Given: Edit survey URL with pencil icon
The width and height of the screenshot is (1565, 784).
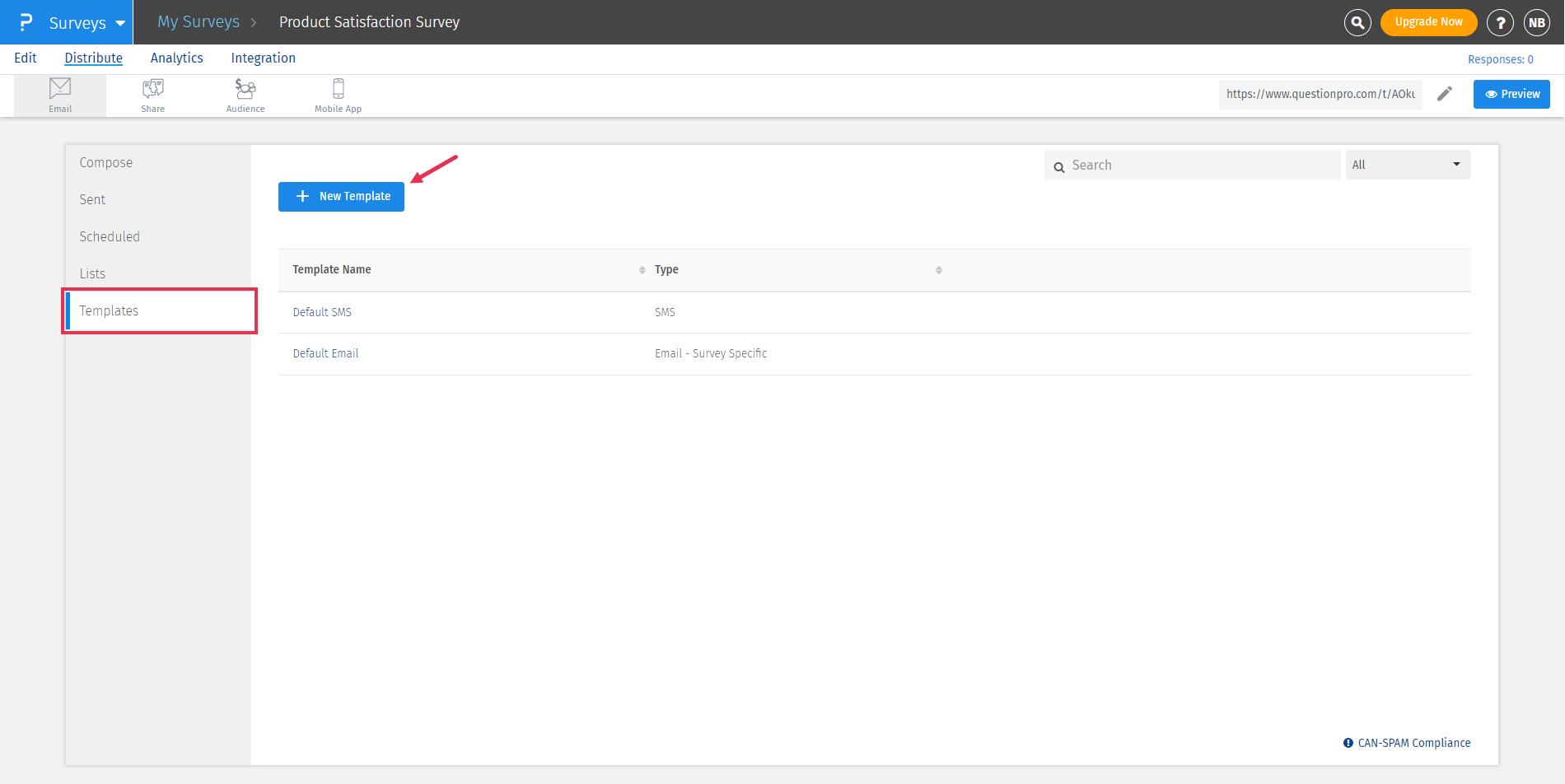Looking at the screenshot, I should pos(1445,94).
